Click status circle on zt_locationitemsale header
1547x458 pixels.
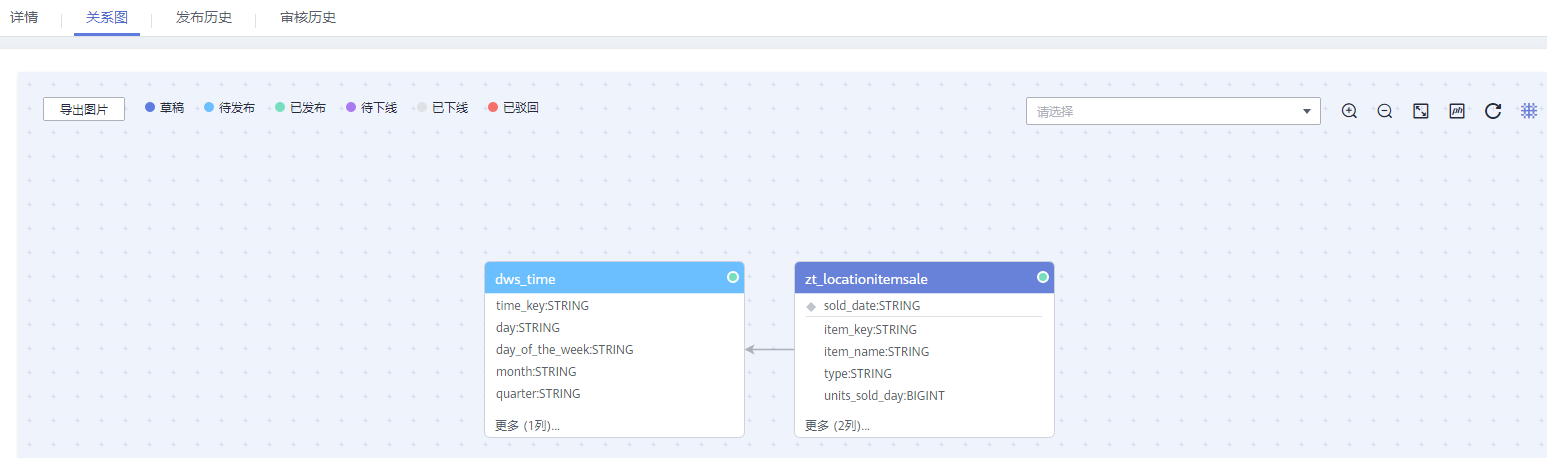1043,277
